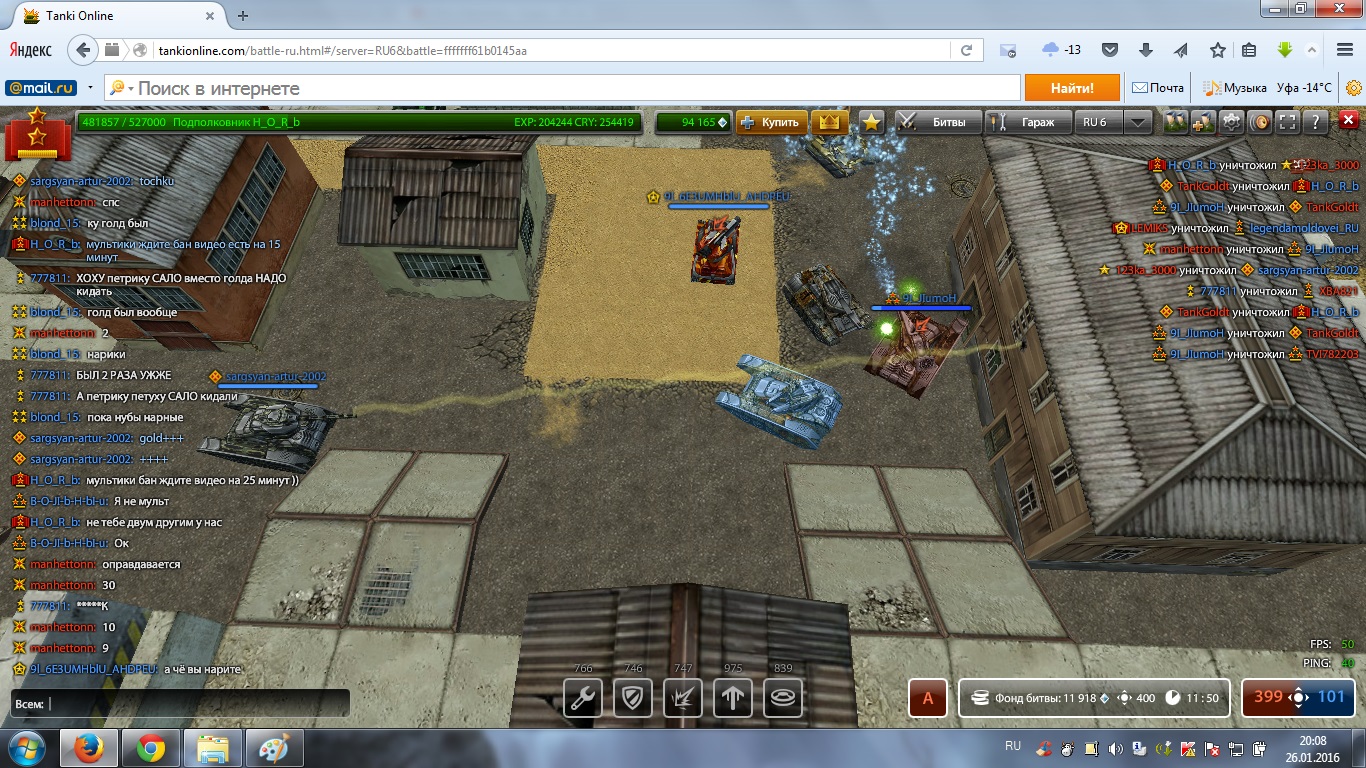Show bookmarks list icon
1366x768 pixels.
[1249, 50]
